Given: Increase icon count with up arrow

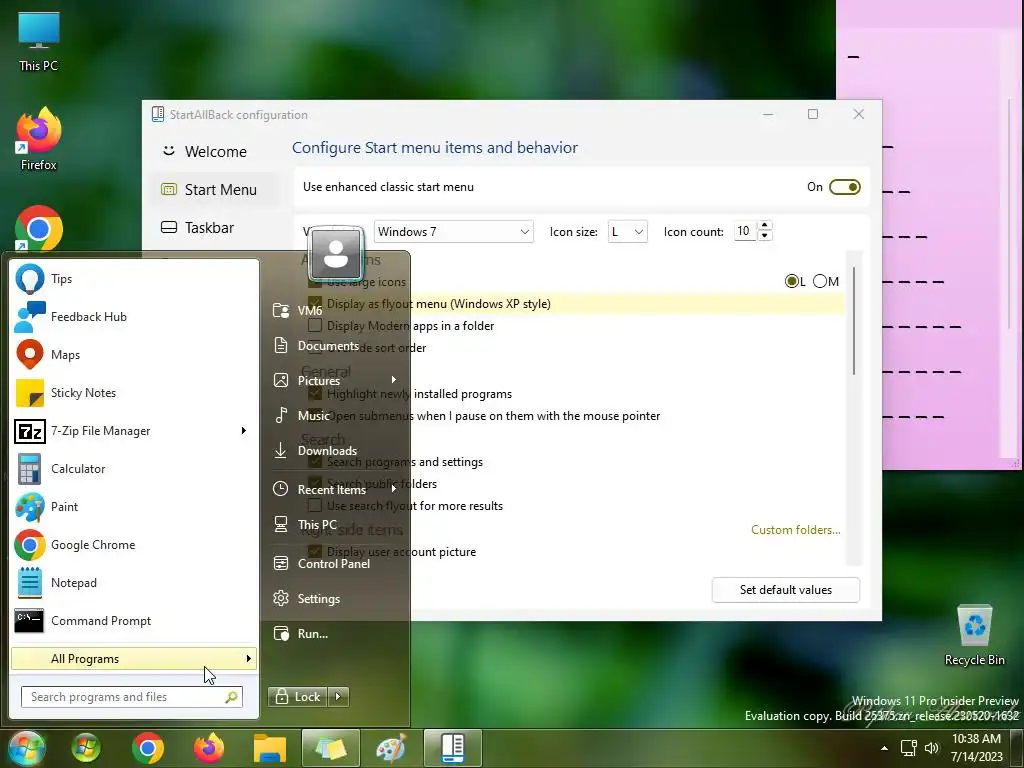Looking at the screenshot, I should coord(765,226).
